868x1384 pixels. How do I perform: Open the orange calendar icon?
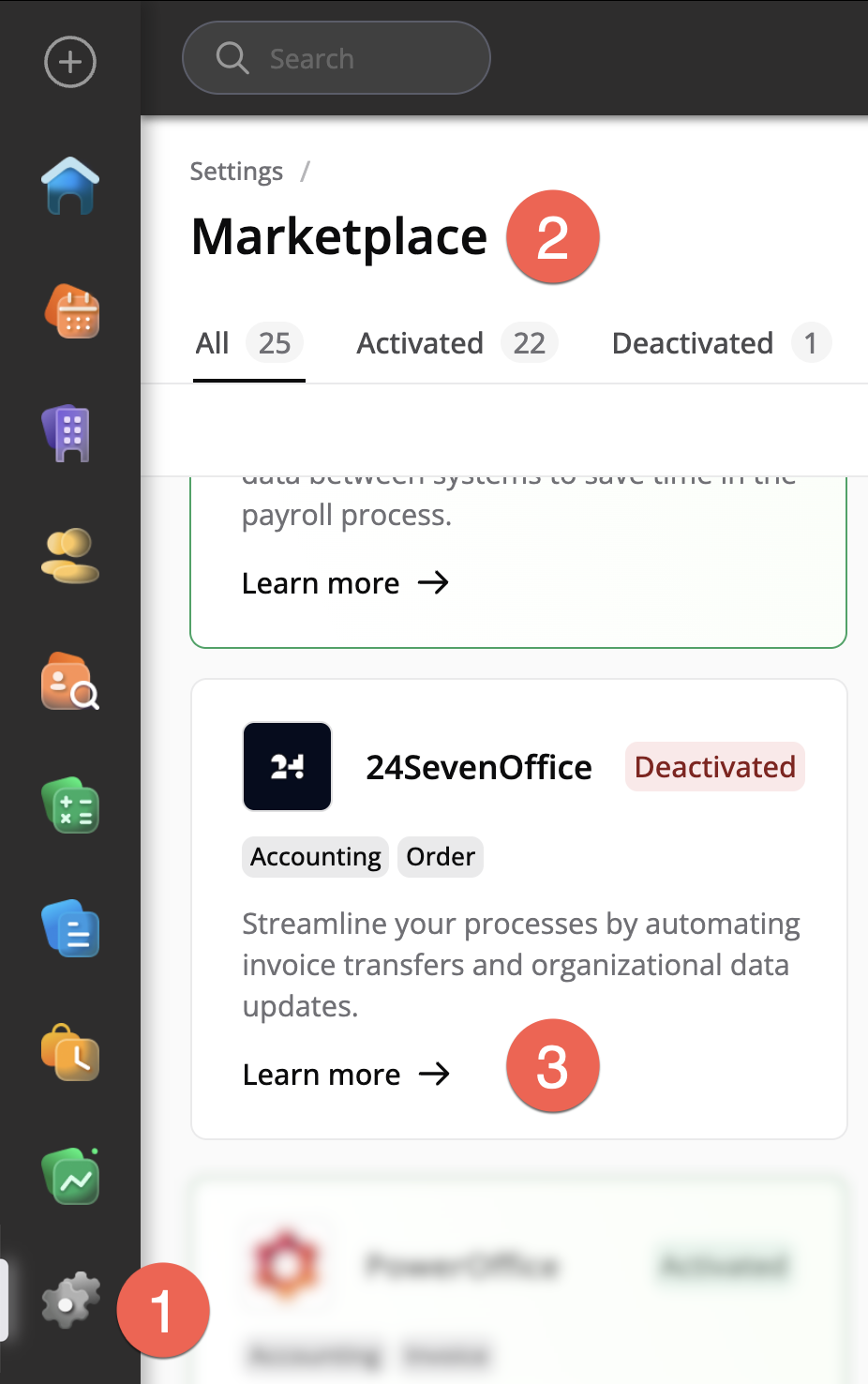pos(72,311)
